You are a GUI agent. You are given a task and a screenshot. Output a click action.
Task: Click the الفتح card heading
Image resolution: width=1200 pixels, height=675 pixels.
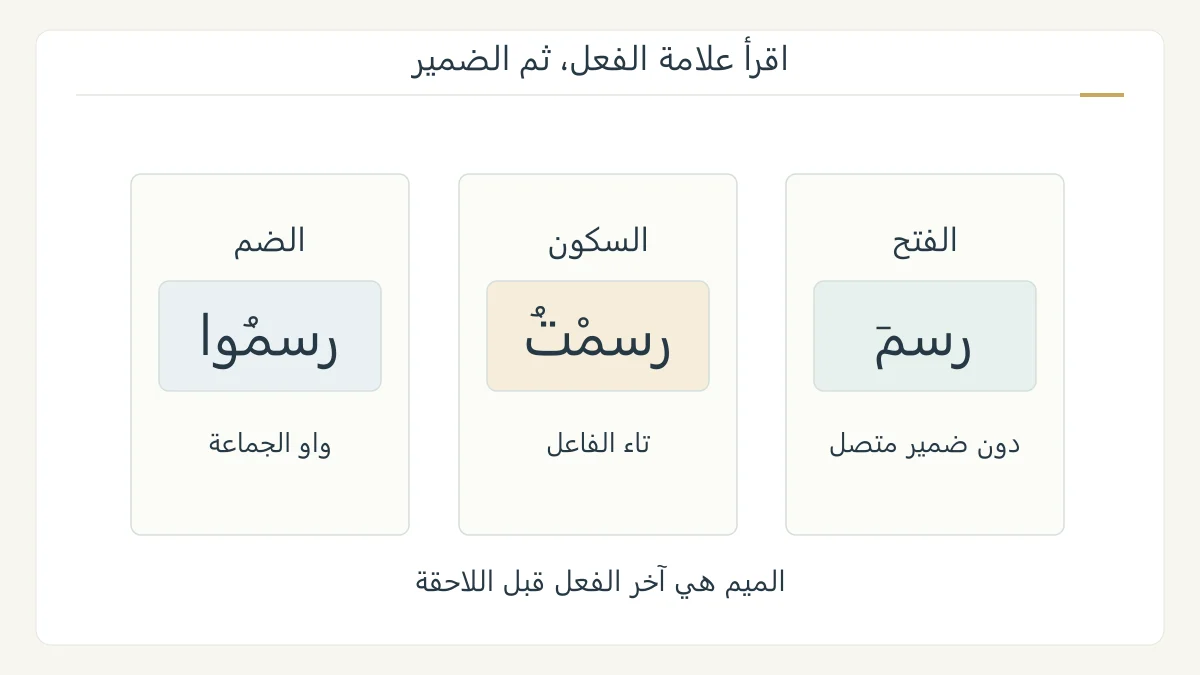[x=925, y=240]
